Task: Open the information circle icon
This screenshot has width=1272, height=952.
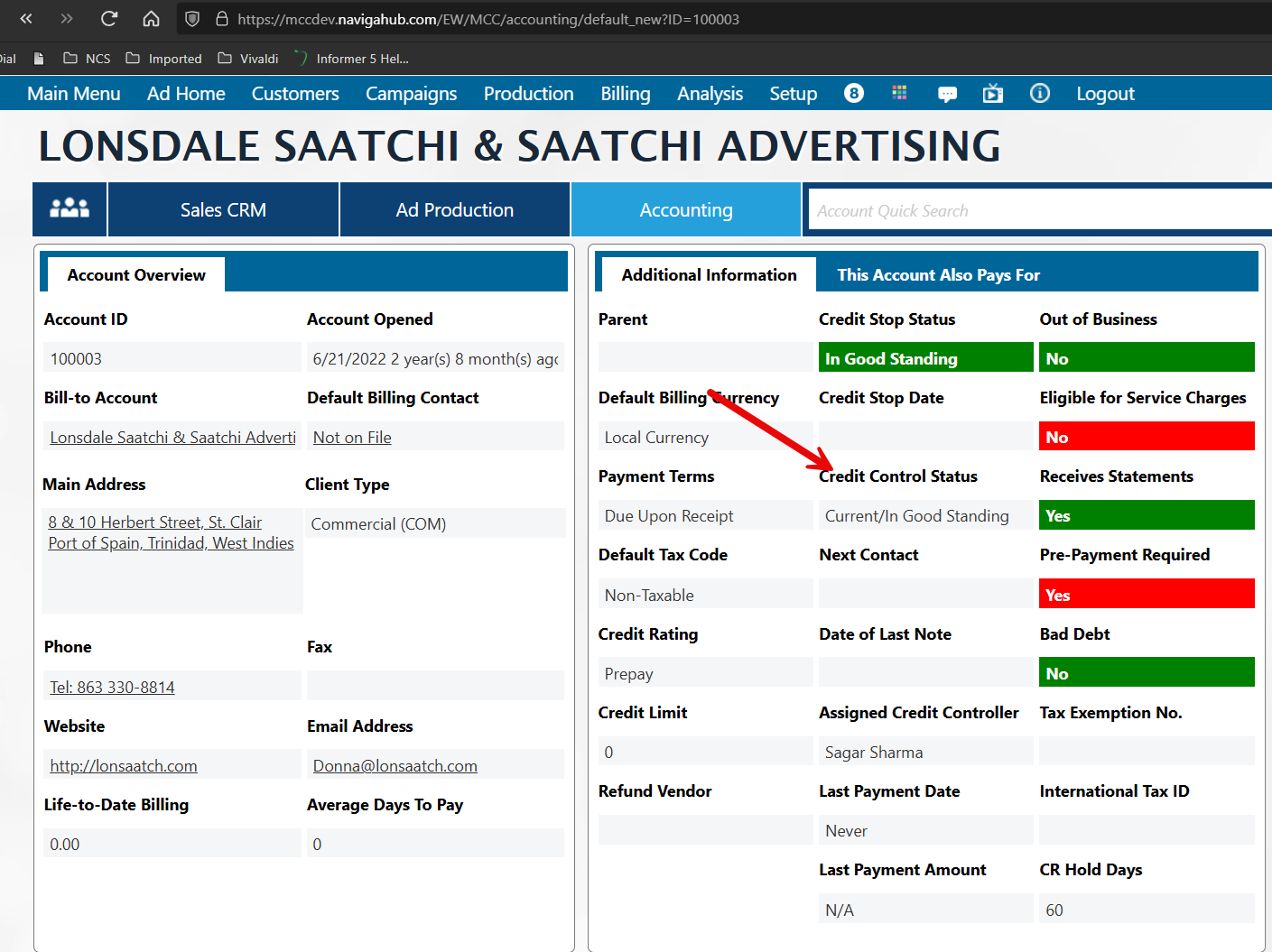Action: point(1040,93)
